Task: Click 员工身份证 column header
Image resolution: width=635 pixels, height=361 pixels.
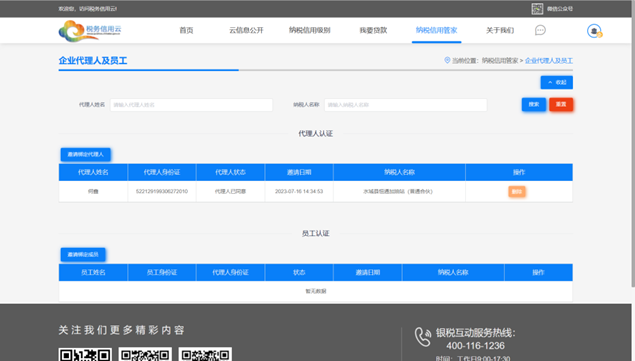Action: coord(162,272)
